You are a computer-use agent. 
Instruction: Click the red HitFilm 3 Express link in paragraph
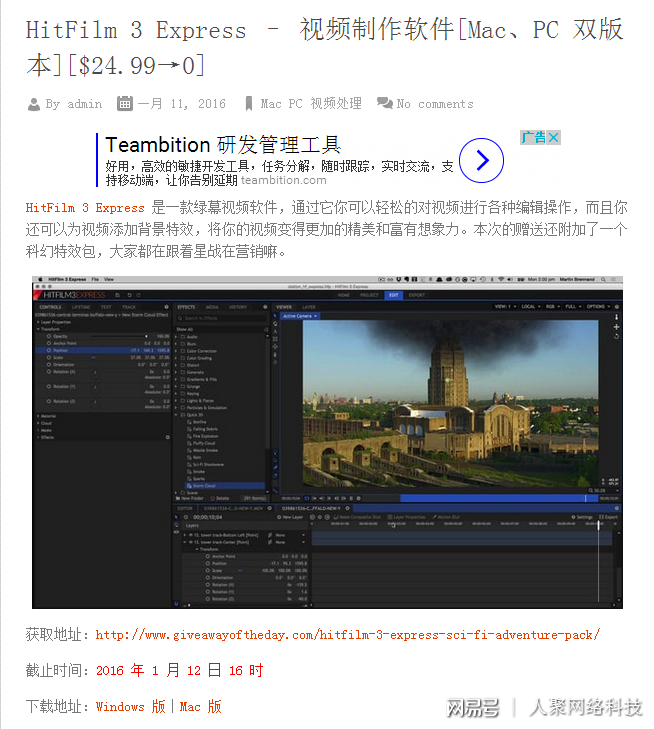coord(85,208)
